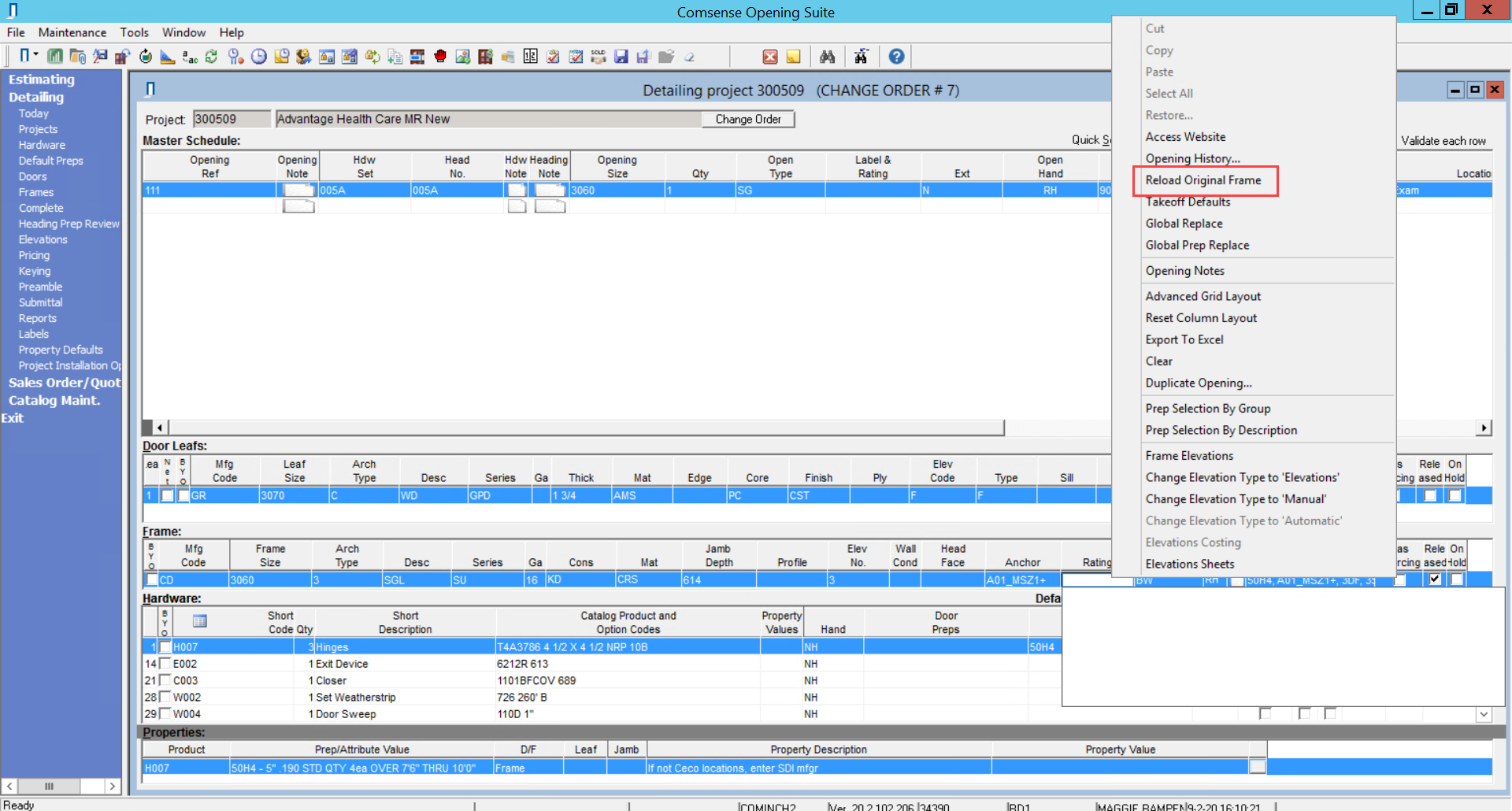This screenshot has height=811, width=1512.
Task: Click Master Schedule scroll-right arrow
Action: click(x=1484, y=428)
